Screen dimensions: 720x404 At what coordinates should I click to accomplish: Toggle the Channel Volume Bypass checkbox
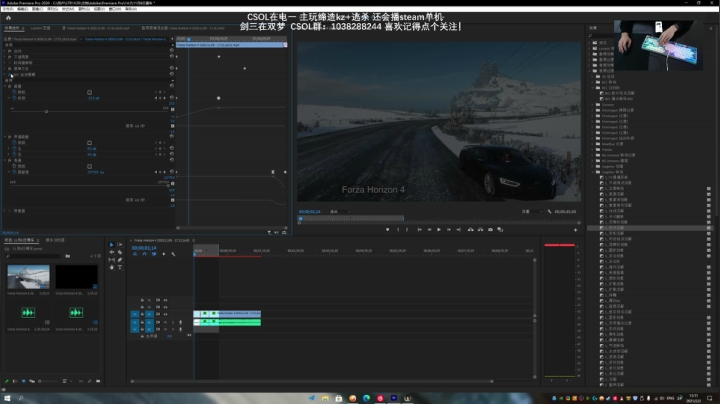[90, 143]
